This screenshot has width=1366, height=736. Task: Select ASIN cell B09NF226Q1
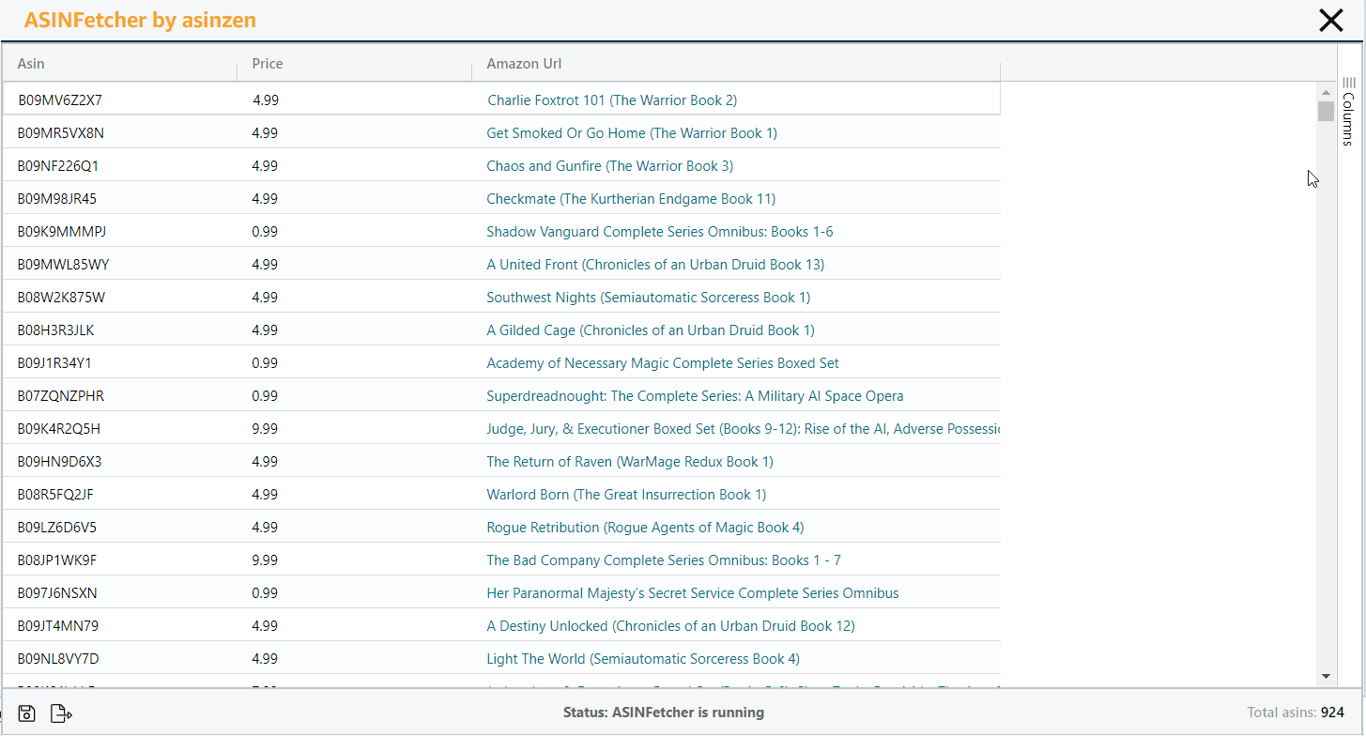[58, 166]
